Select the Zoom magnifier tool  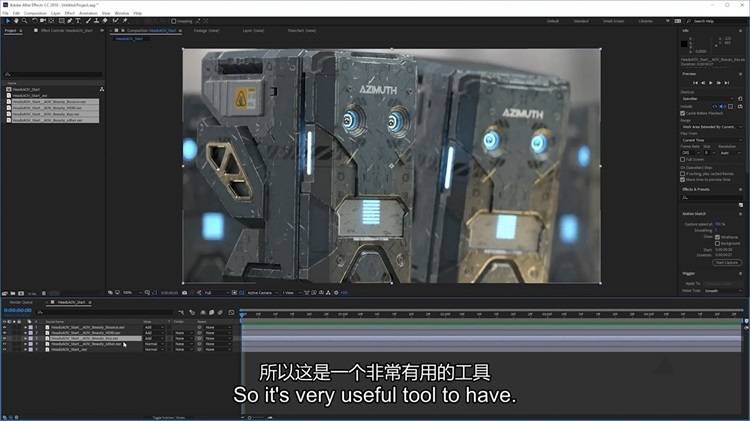point(24,21)
